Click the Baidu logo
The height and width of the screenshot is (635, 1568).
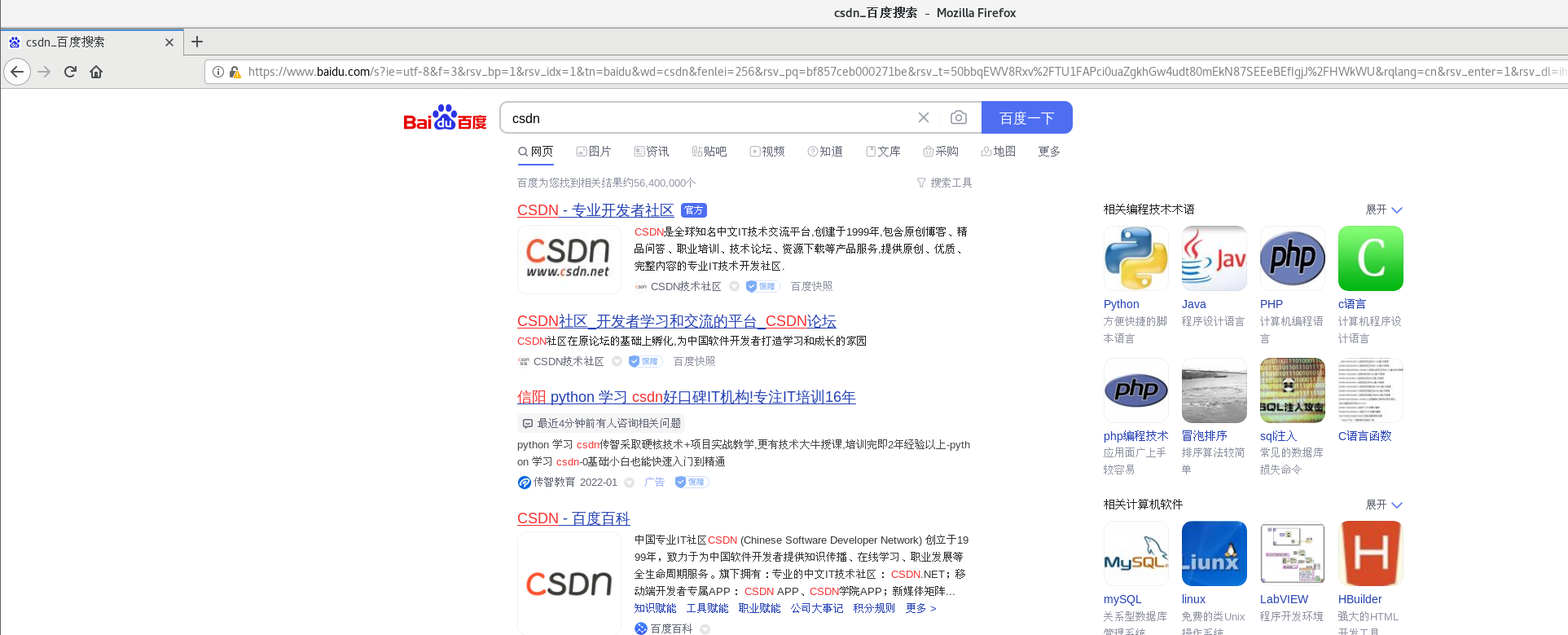445,117
